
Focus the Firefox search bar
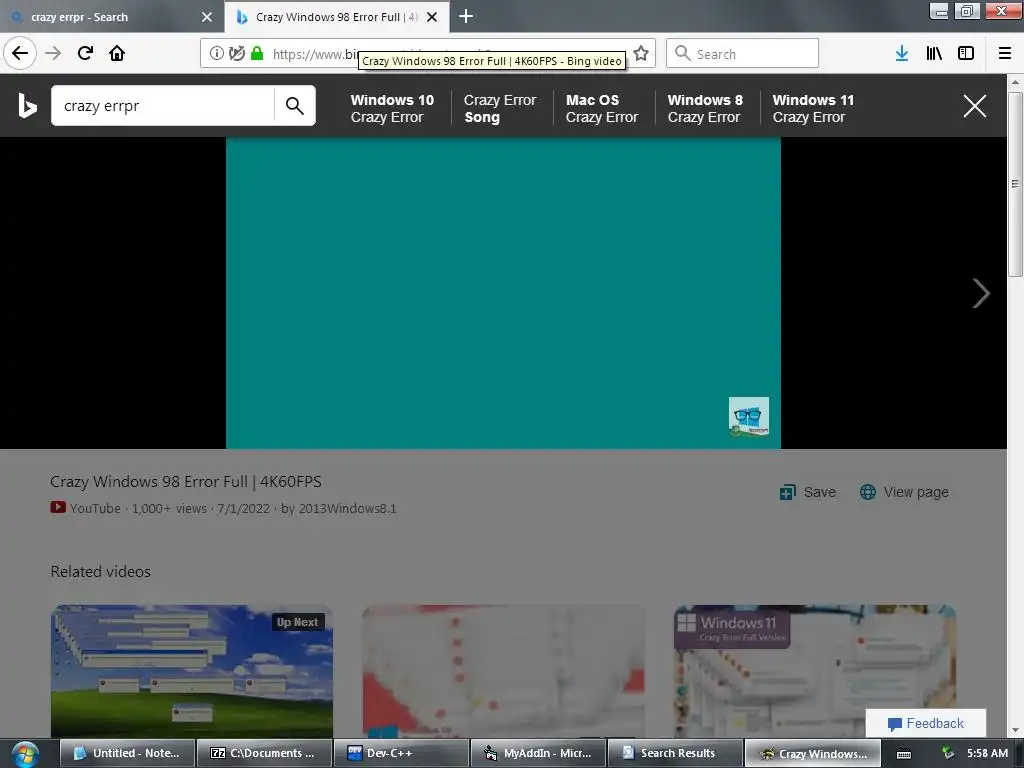(x=743, y=54)
